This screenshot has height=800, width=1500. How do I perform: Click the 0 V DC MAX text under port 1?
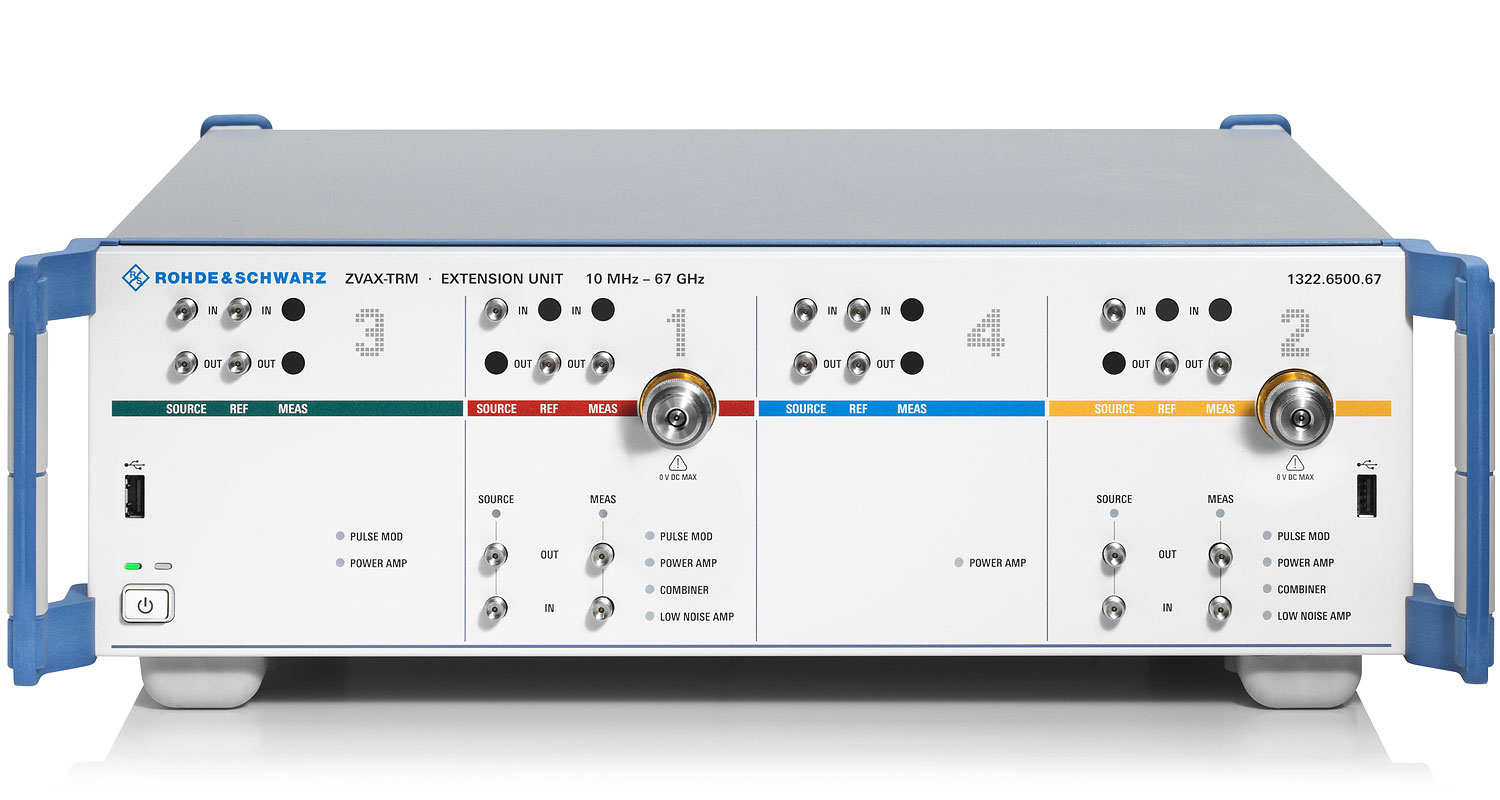(x=679, y=478)
